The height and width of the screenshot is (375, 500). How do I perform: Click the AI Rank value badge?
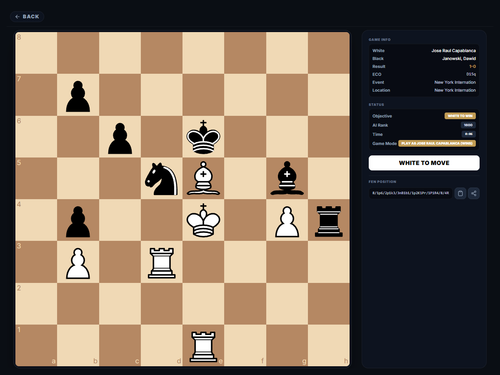click(468, 125)
